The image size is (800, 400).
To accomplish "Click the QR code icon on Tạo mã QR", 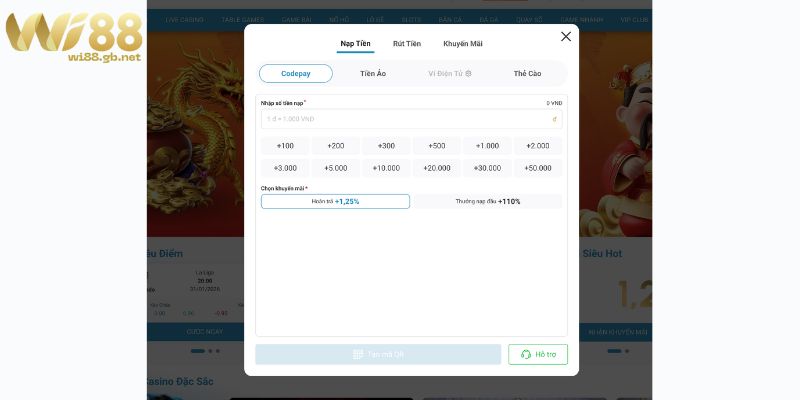I will point(358,354).
